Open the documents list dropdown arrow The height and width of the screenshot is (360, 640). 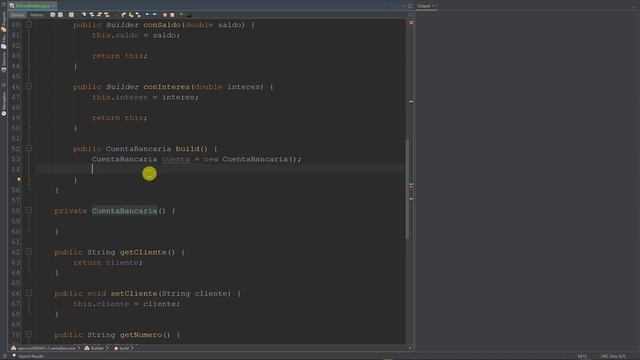pos(404,6)
